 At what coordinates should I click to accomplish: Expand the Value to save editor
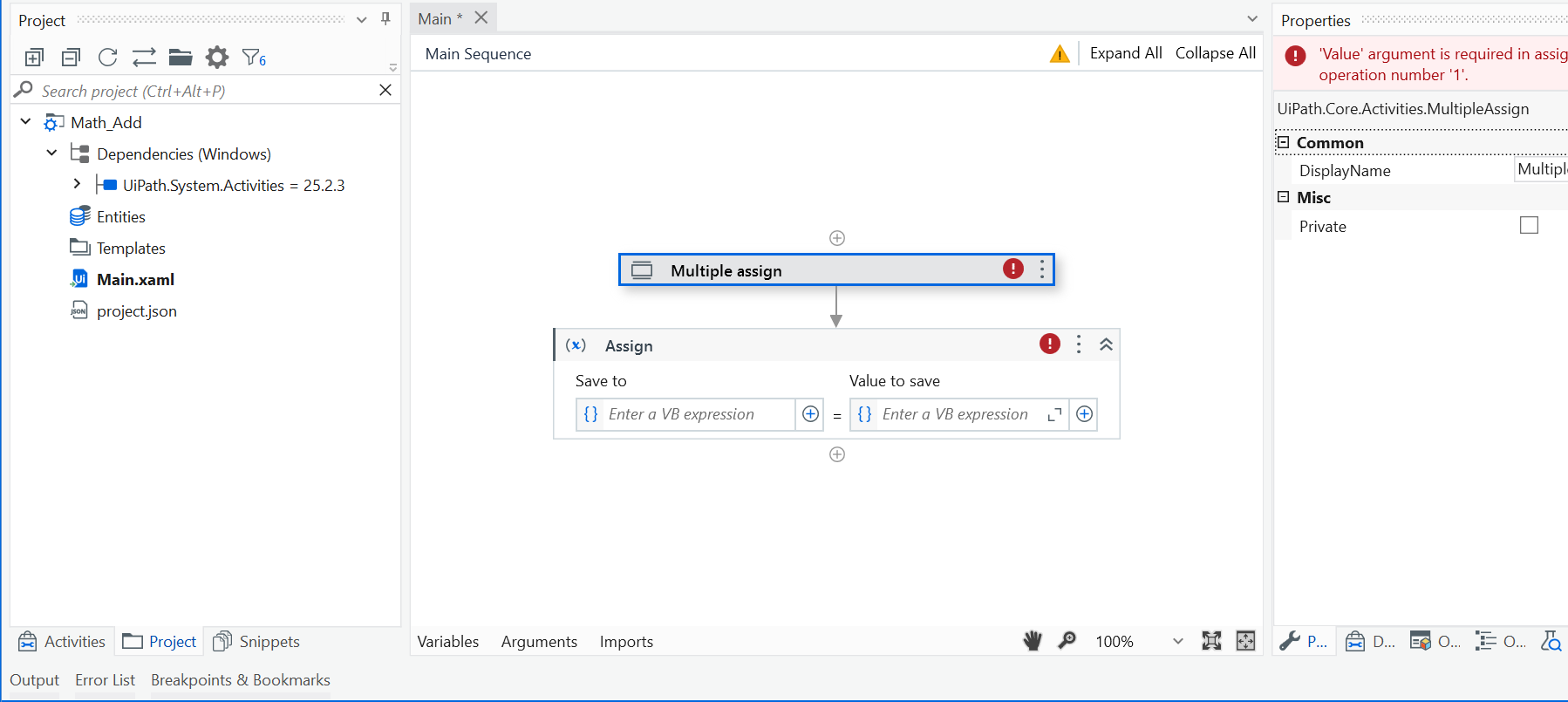(1054, 414)
